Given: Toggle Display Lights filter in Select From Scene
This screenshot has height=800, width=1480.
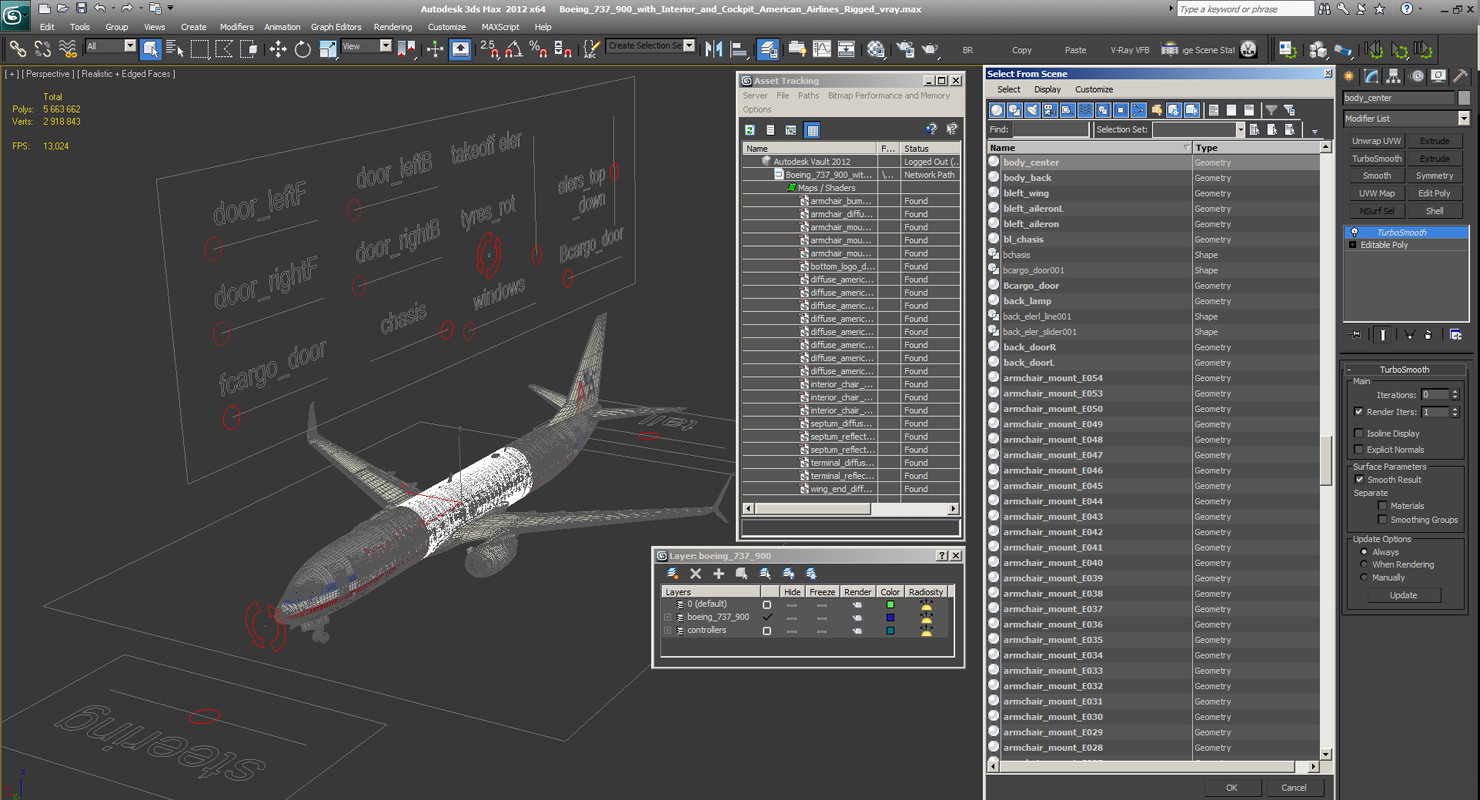Looking at the screenshot, I should pyautogui.click(x=1032, y=110).
